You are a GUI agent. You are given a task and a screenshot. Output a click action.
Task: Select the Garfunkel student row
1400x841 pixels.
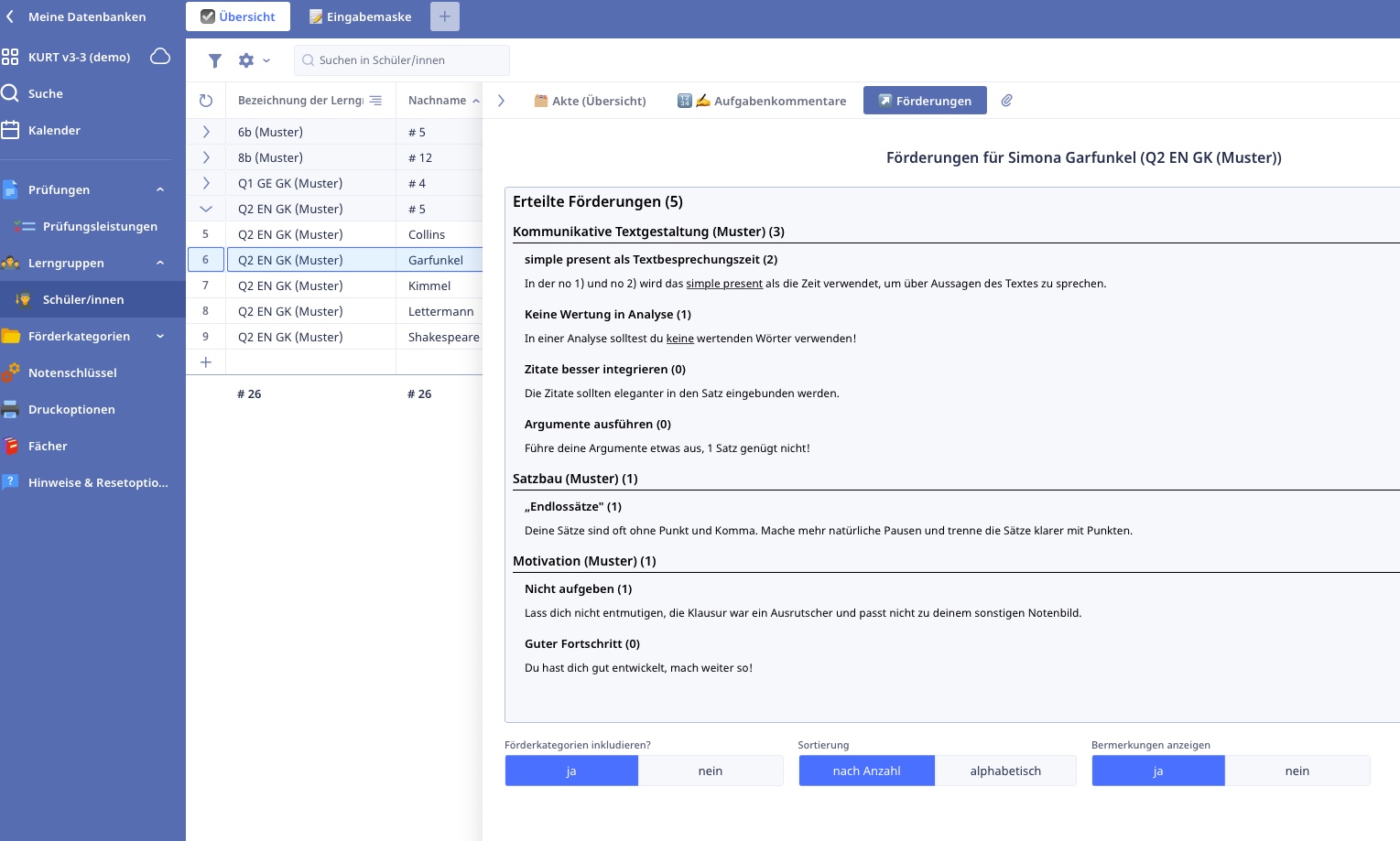click(x=335, y=260)
